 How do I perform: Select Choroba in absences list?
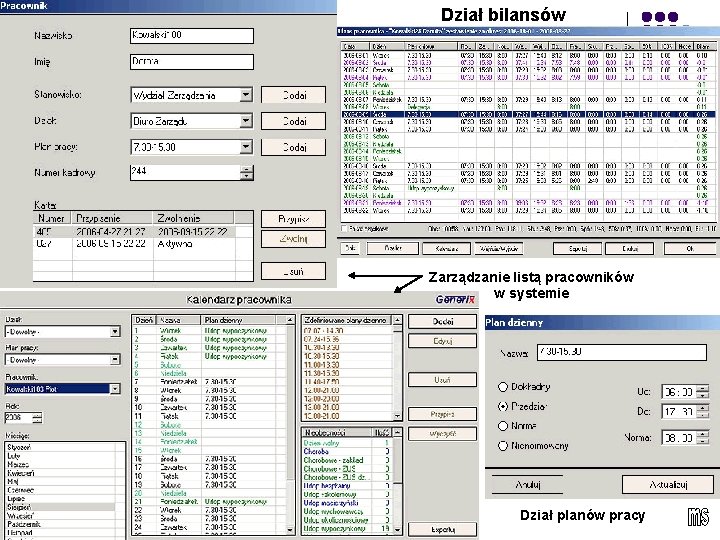coord(348,451)
